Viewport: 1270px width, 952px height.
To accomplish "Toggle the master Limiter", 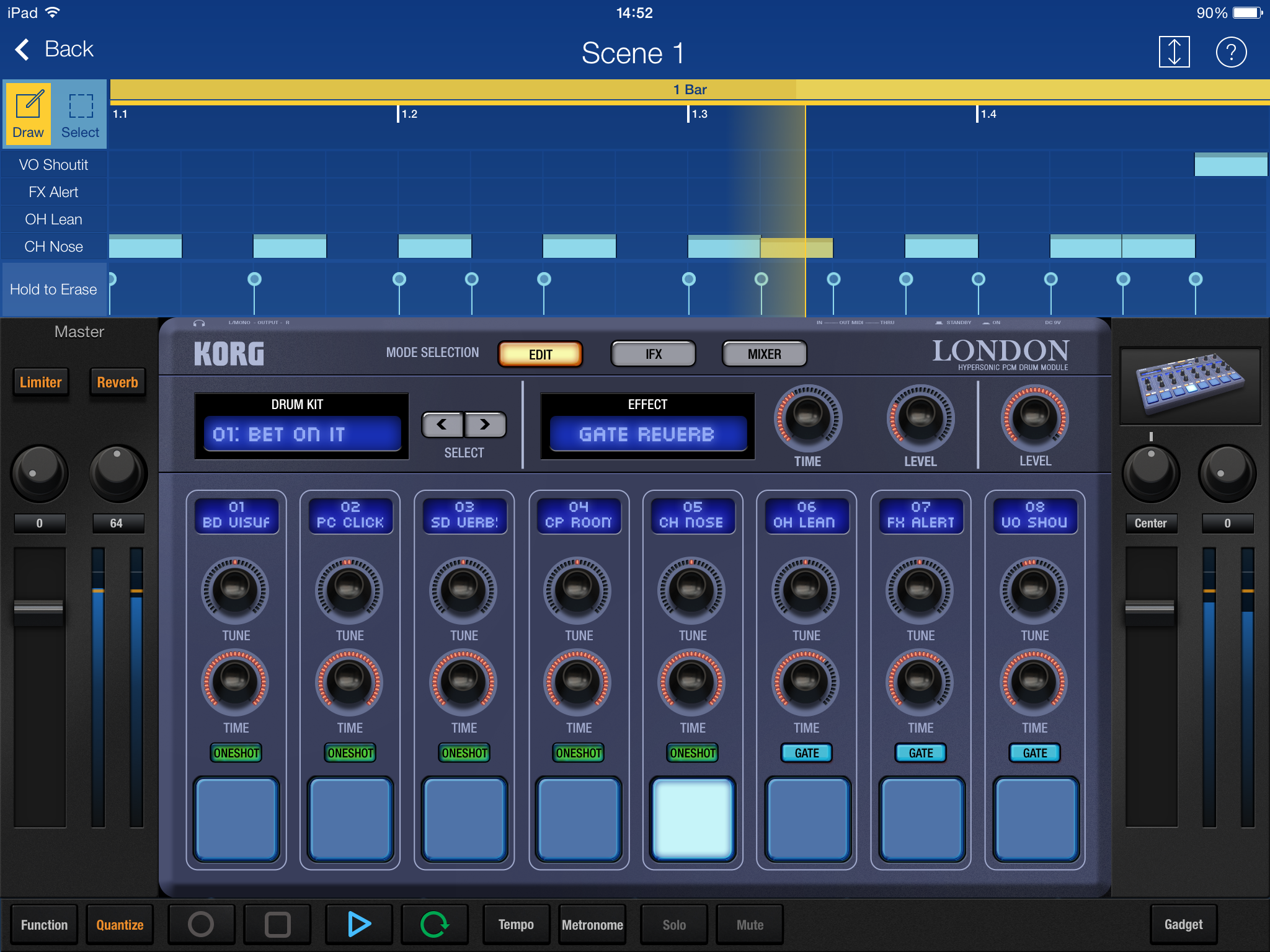I will coord(41,382).
